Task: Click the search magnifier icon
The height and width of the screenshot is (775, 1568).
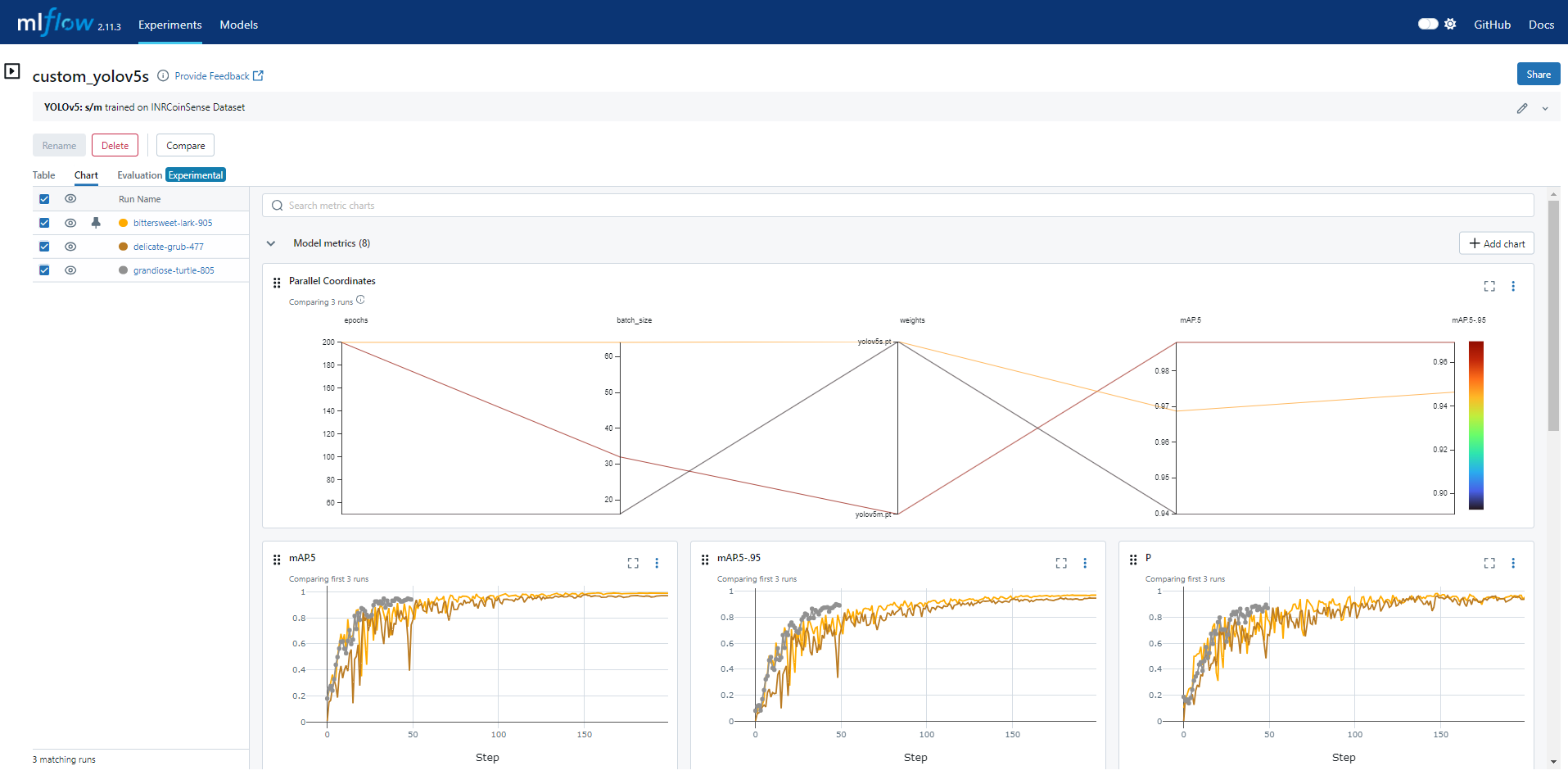Action: point(277,206)
